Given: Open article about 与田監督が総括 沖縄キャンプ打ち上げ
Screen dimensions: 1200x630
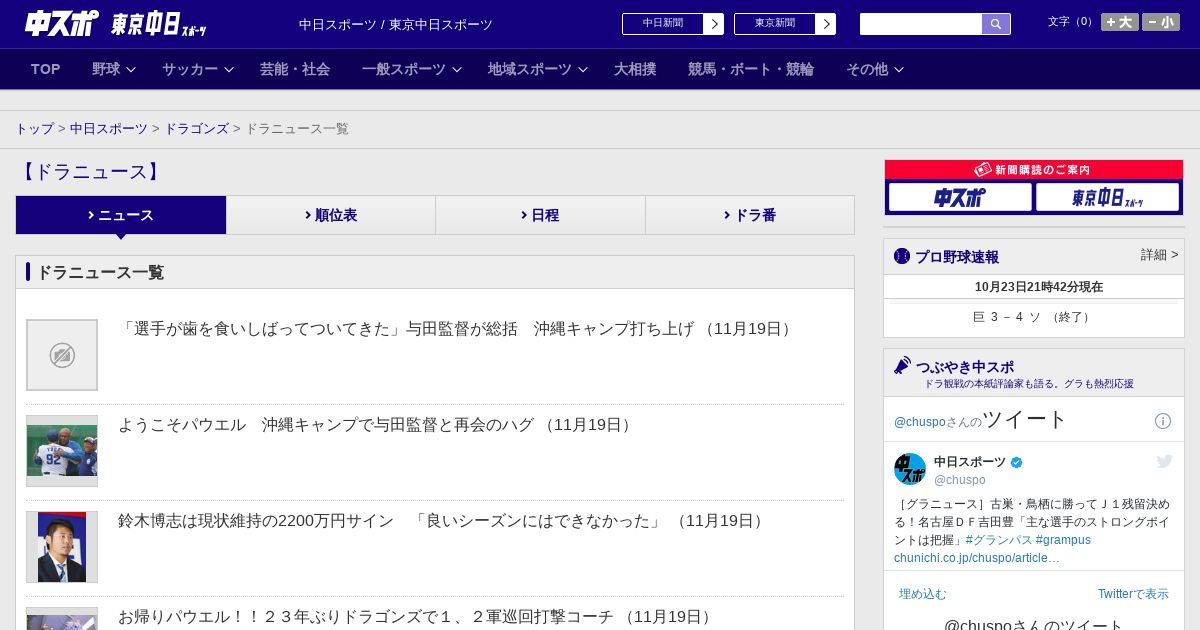Looking at the screenshot, I should [x=457, y=329].
